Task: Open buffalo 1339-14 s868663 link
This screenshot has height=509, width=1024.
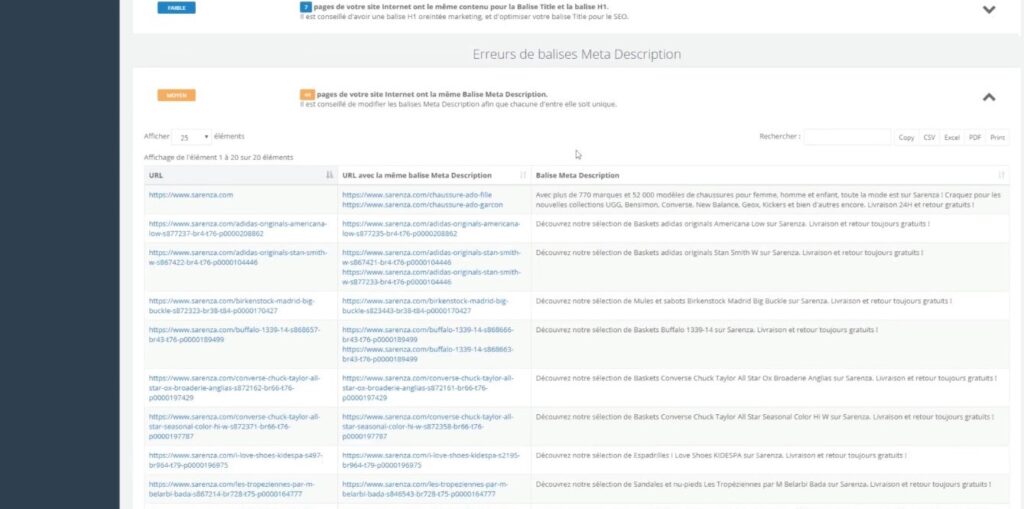Action: click(428, 354)
